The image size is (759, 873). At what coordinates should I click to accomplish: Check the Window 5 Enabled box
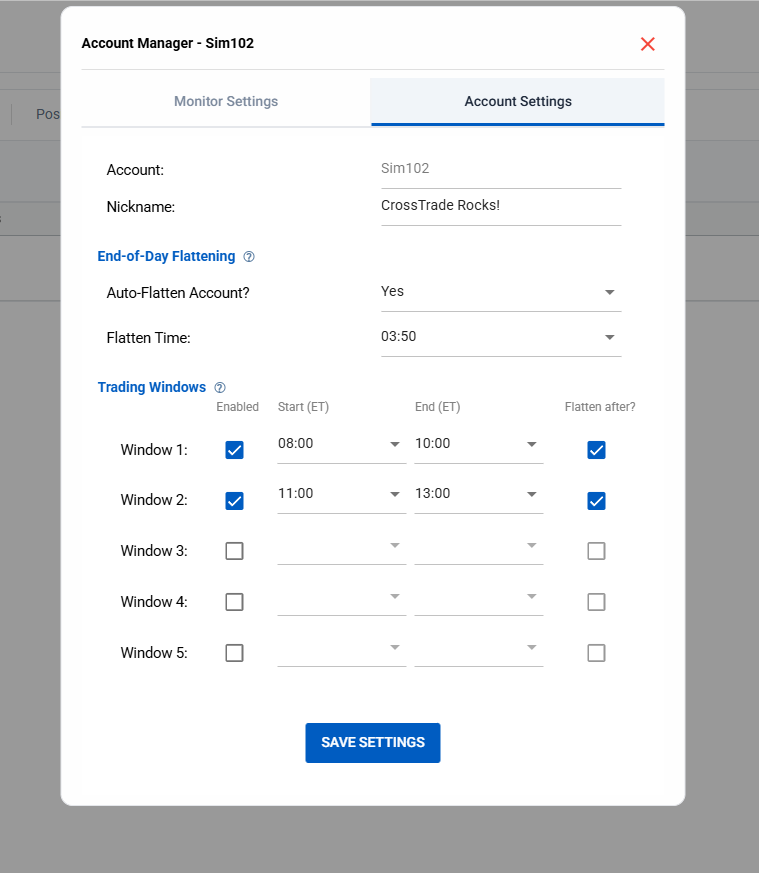point(234,653)
